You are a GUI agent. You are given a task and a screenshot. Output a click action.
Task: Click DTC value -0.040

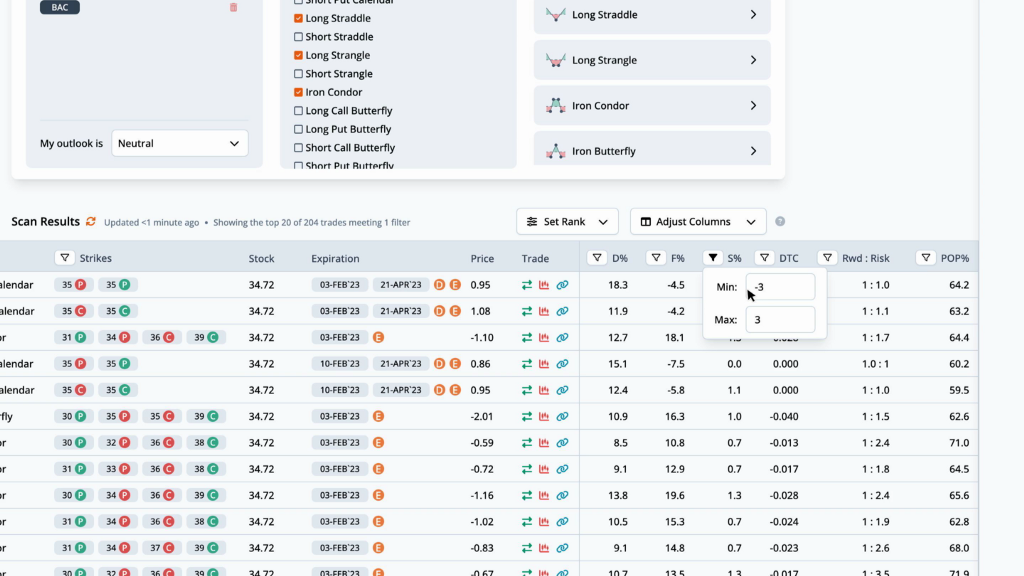pos(784,416)
